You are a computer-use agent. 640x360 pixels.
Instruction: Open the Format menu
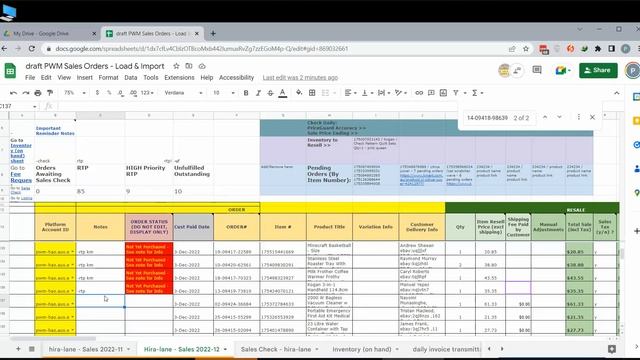click(108, 78)
